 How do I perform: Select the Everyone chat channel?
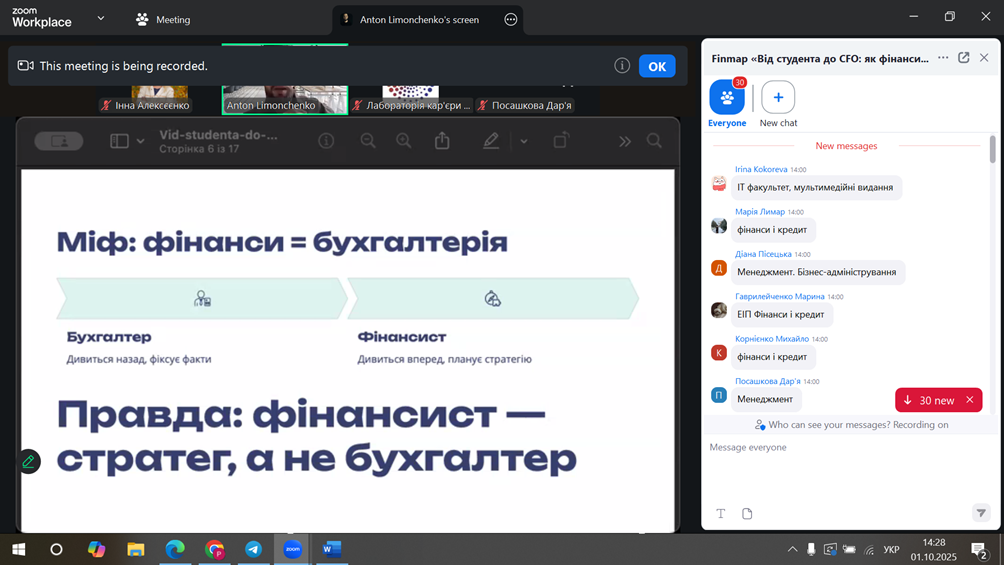[727, 98]
